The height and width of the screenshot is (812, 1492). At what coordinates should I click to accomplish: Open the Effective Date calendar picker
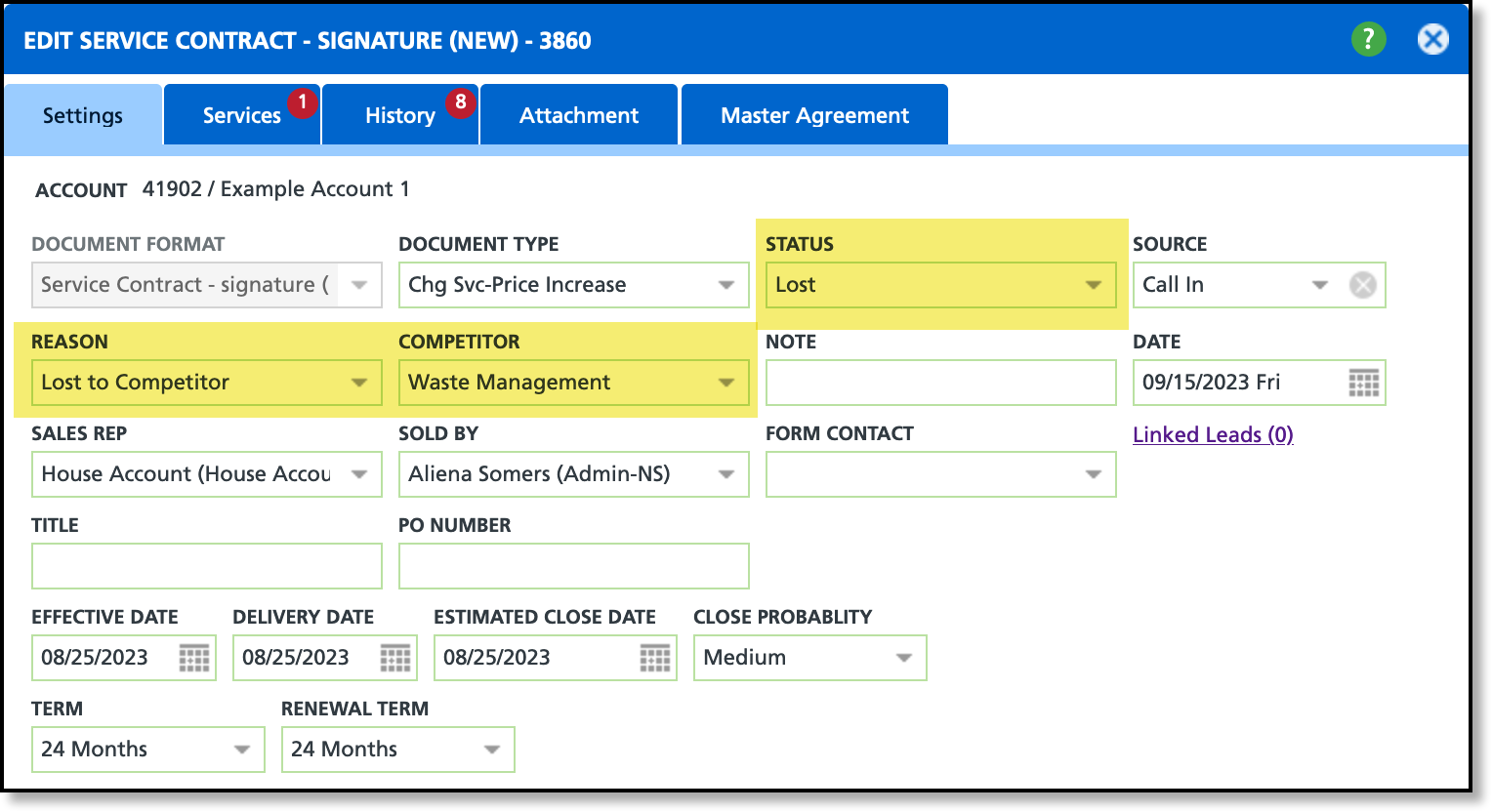(x=194, y=658)
